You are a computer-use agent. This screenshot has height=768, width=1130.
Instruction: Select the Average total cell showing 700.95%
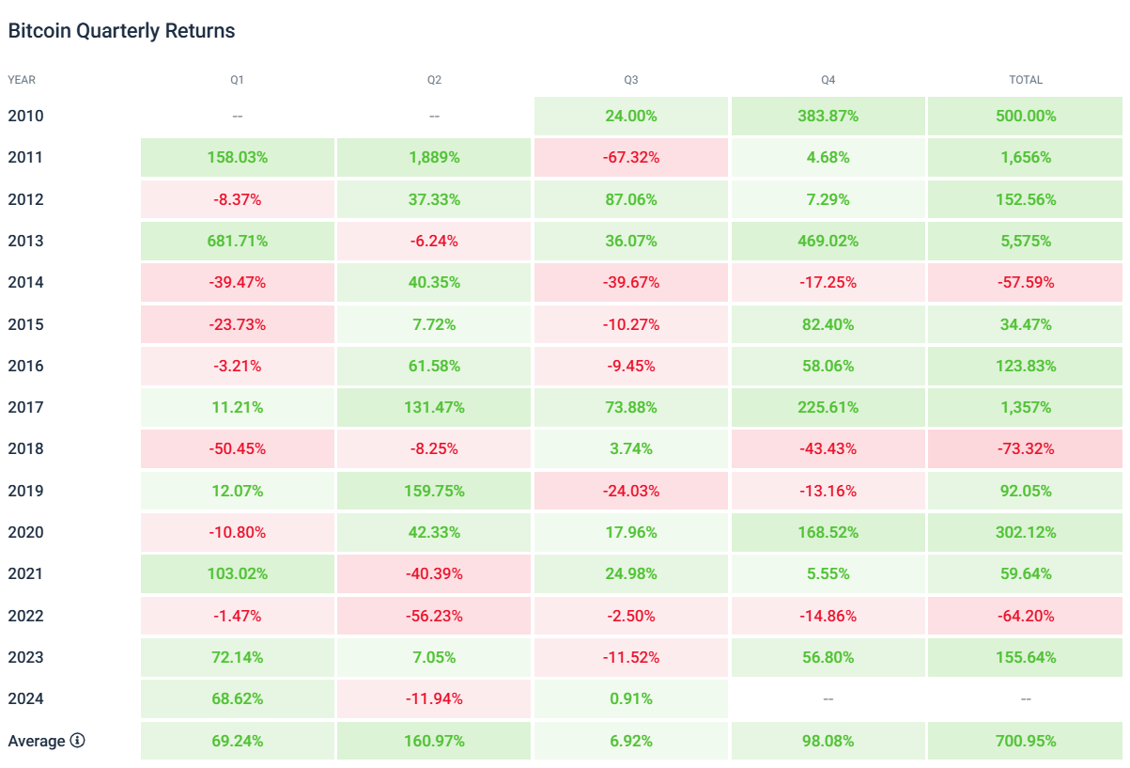coord(1025,741)
